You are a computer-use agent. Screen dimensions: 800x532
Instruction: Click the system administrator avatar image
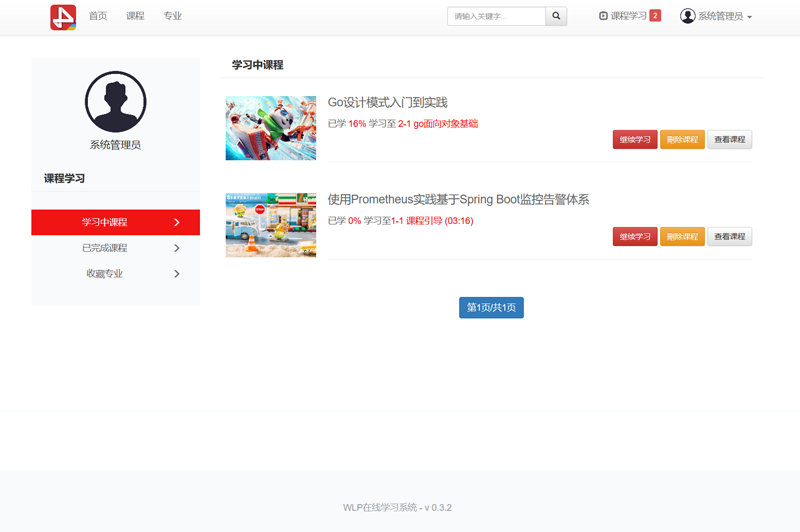click(116, 102)
